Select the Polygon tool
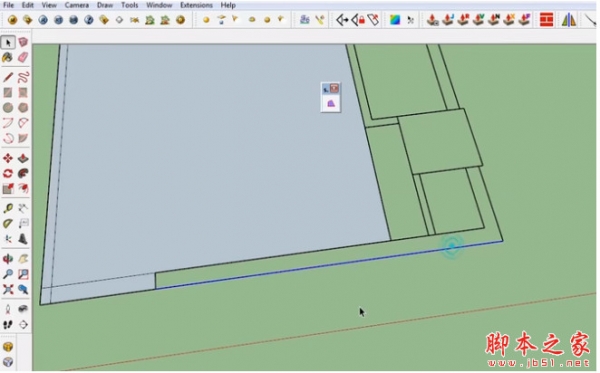600x373 pixels. [23, 108]
